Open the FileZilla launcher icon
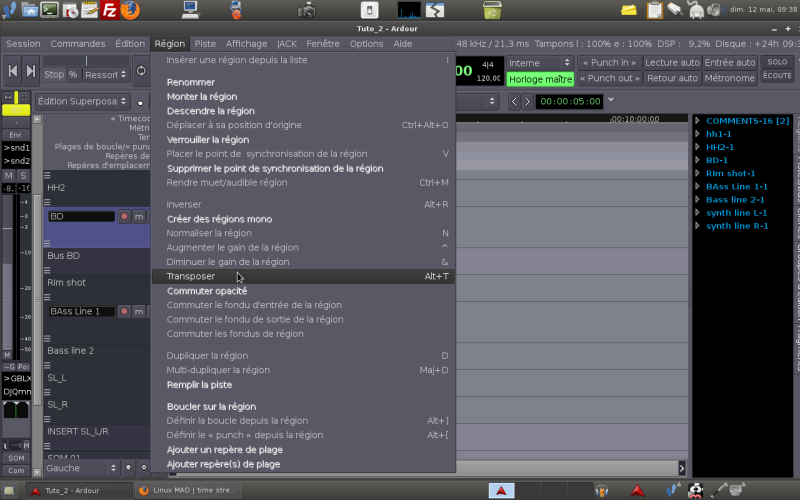 coord(109,10)
